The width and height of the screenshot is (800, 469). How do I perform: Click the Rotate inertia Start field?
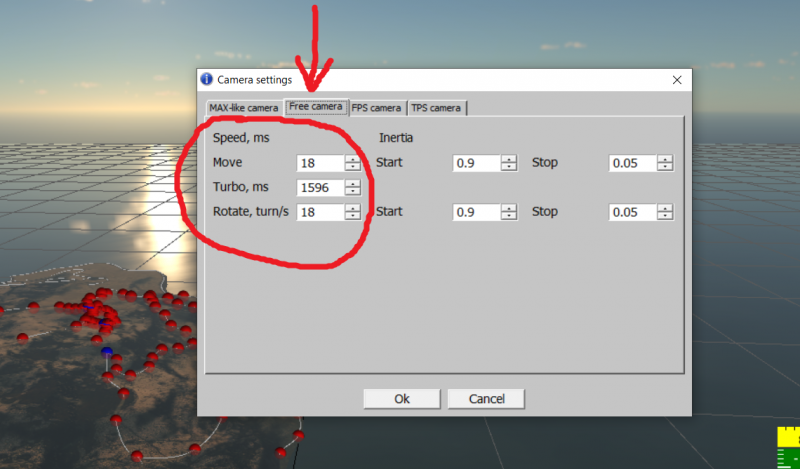477,212
